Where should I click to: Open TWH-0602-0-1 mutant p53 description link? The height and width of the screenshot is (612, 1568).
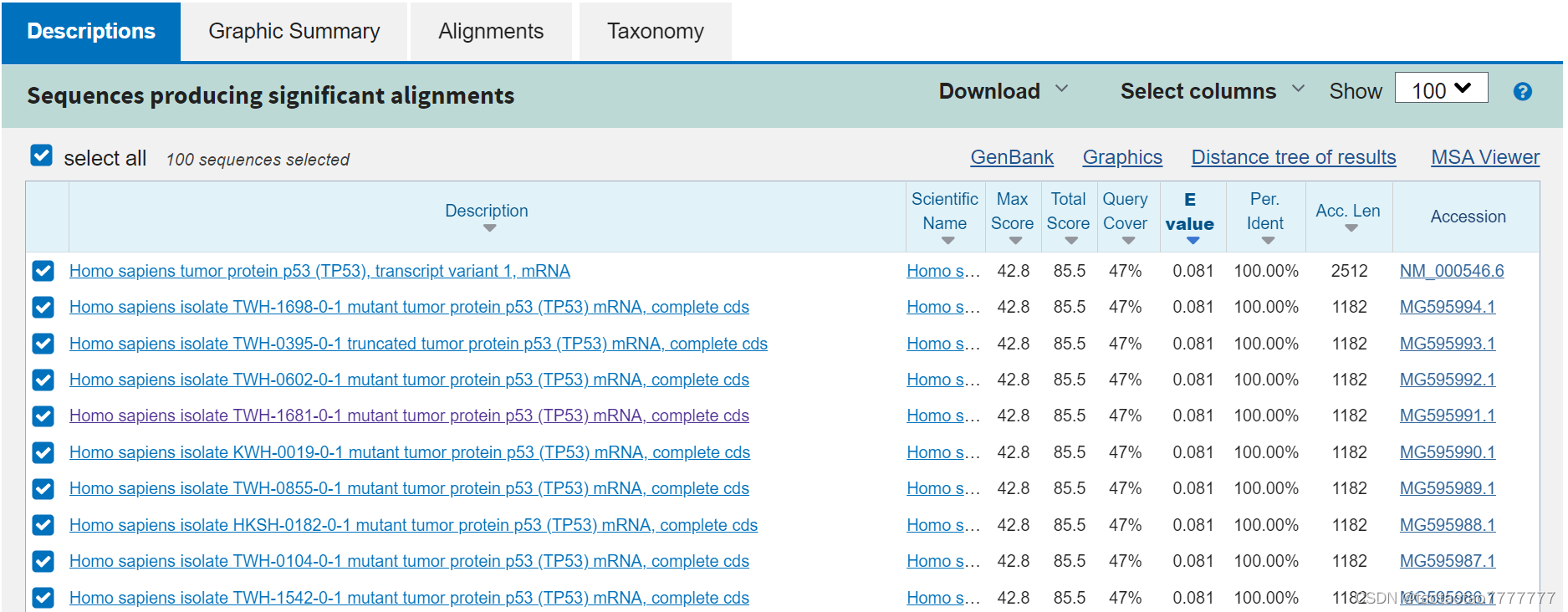pos(409,380)
